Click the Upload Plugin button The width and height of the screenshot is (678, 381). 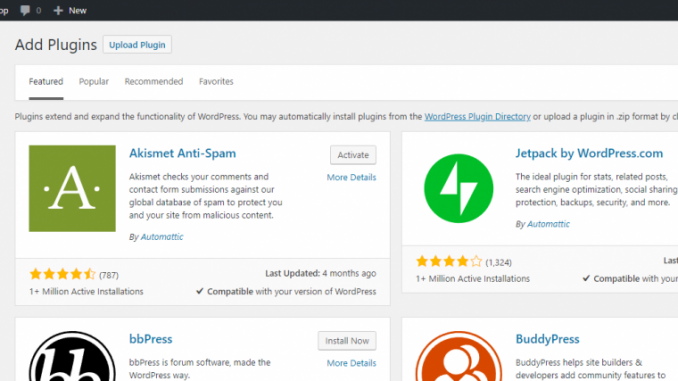(137, 45)
